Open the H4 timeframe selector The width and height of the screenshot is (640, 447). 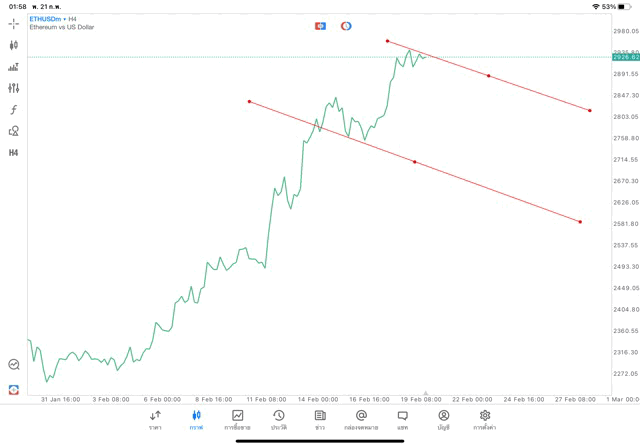[x=13, y=153]
